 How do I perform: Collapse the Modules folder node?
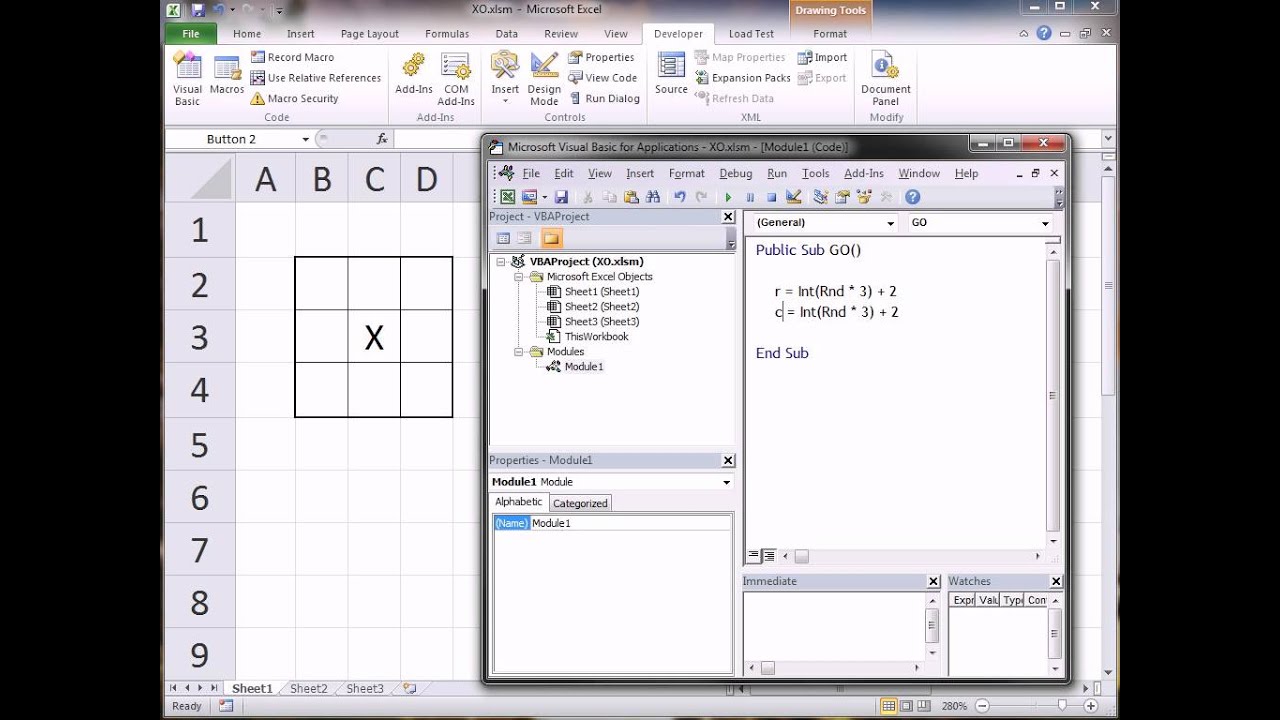click(519, 352)
